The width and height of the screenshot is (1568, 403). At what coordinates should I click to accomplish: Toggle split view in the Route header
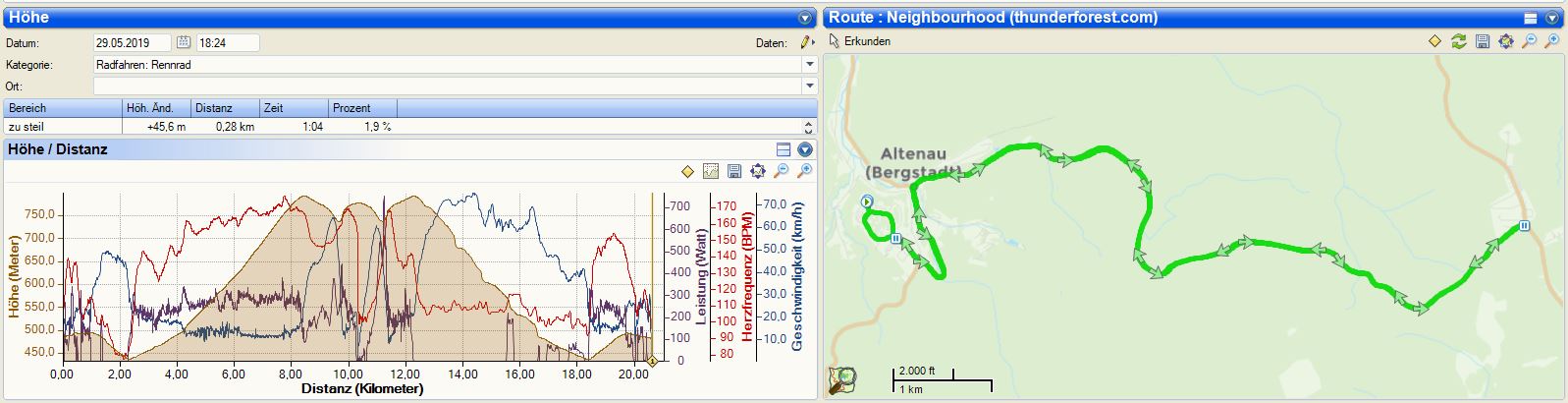pyautogui.click(x=1530, y=18)
